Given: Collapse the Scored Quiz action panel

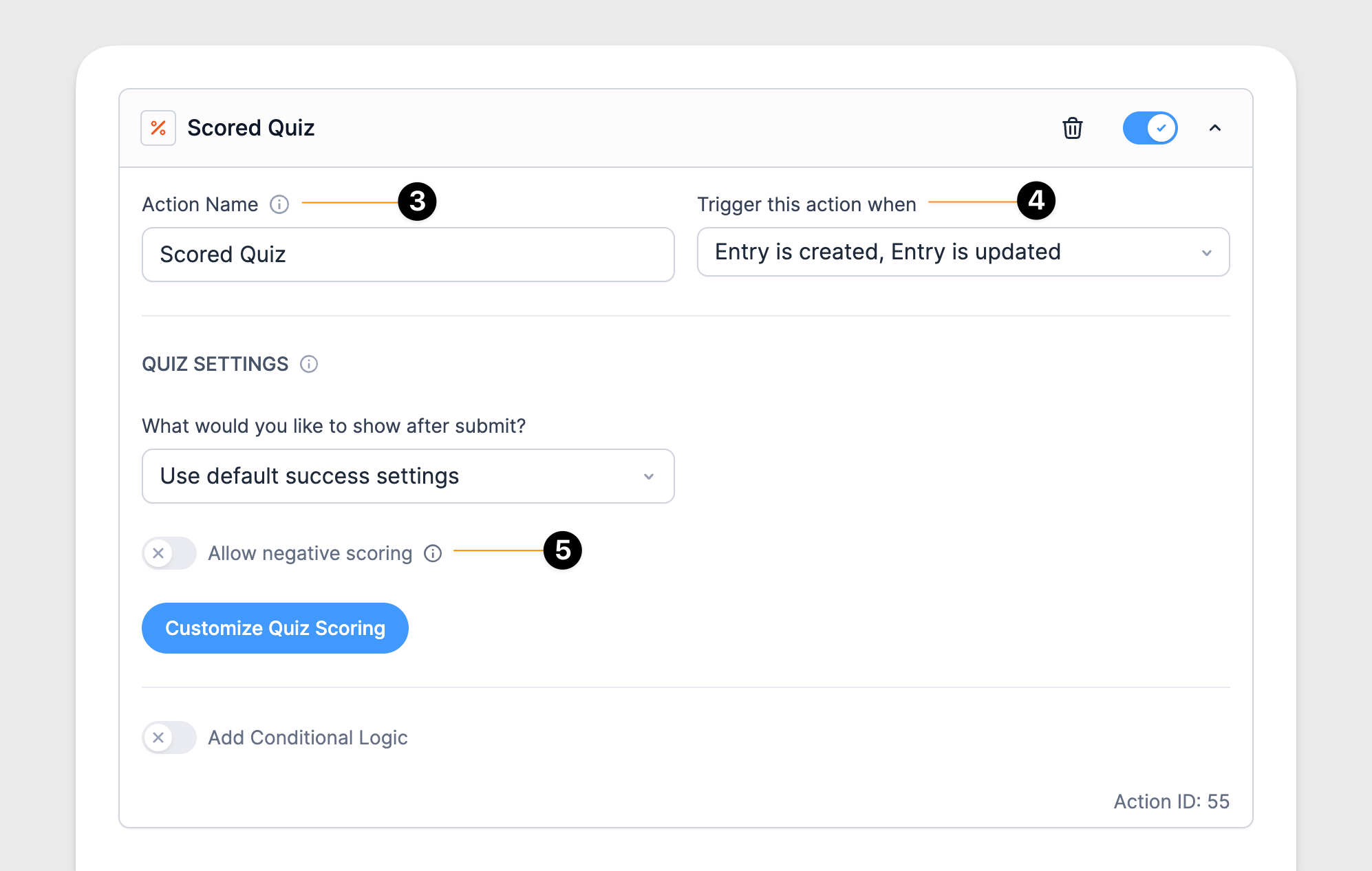Looking at the screenshot, I should tap(1215, 128).
